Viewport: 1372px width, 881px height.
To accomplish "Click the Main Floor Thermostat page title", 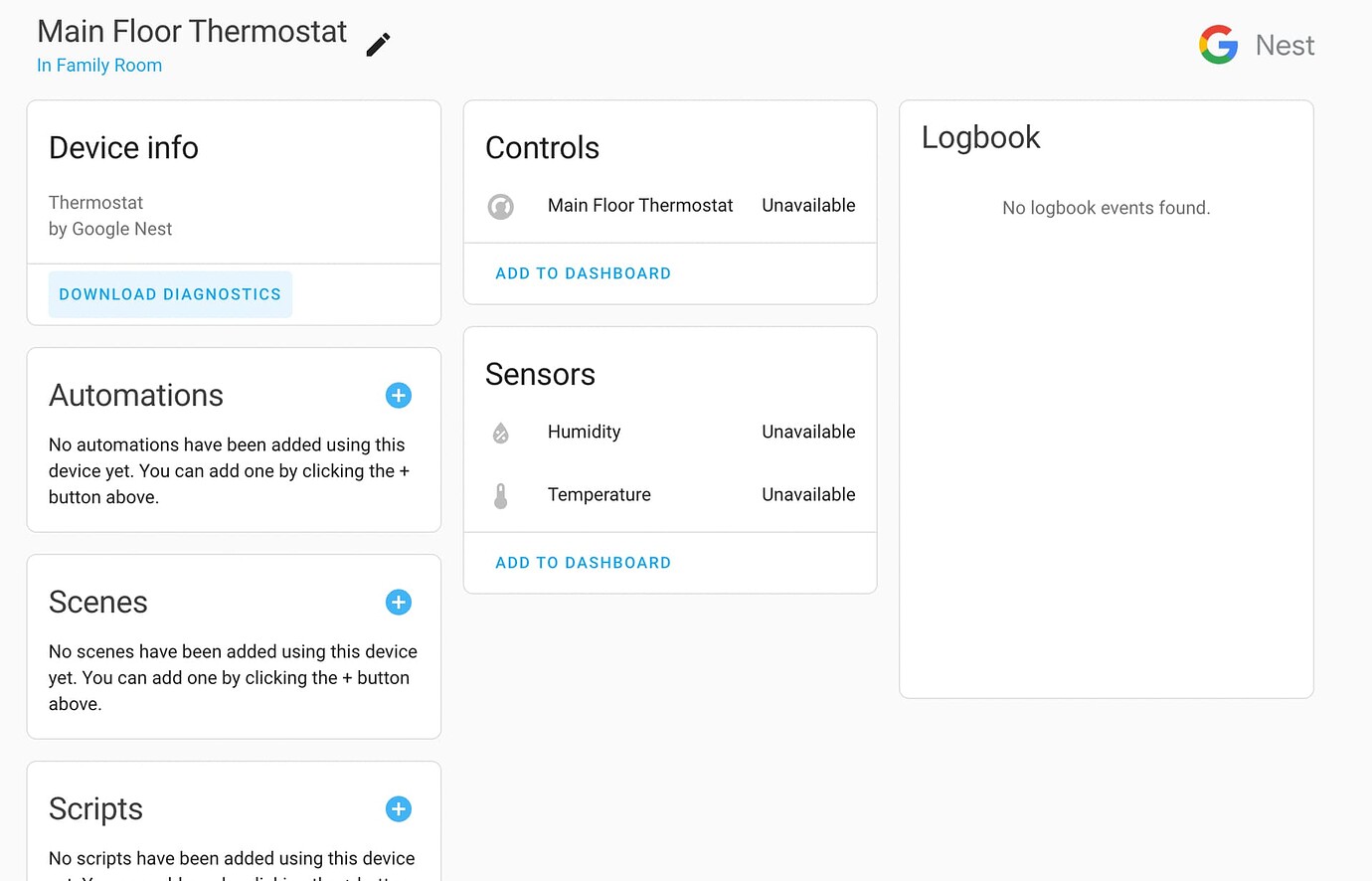I will (191, 31).
